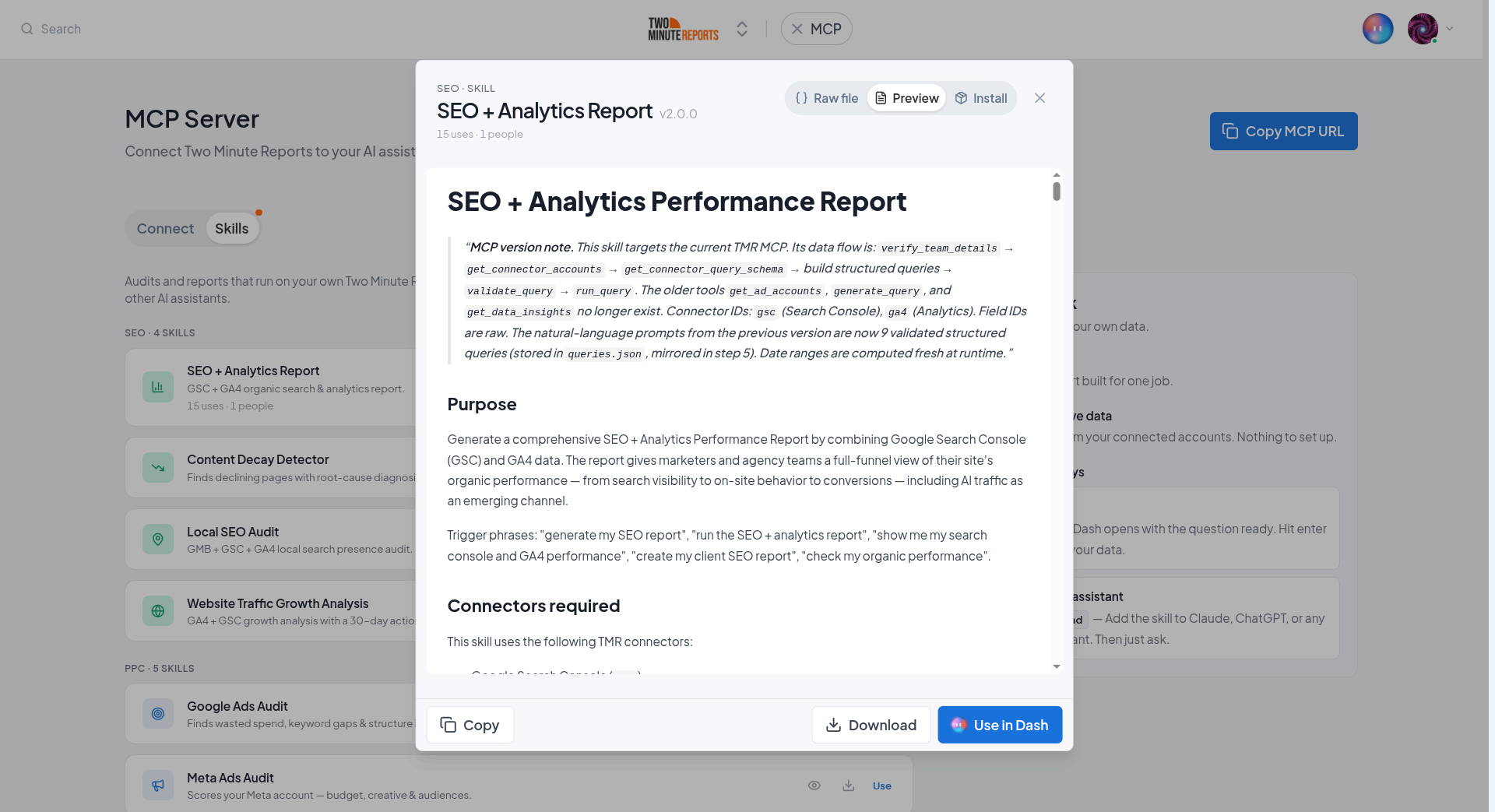Screen dimensions: 1495x812
Task: Select the Skills tab
Action: click(232, 229)
